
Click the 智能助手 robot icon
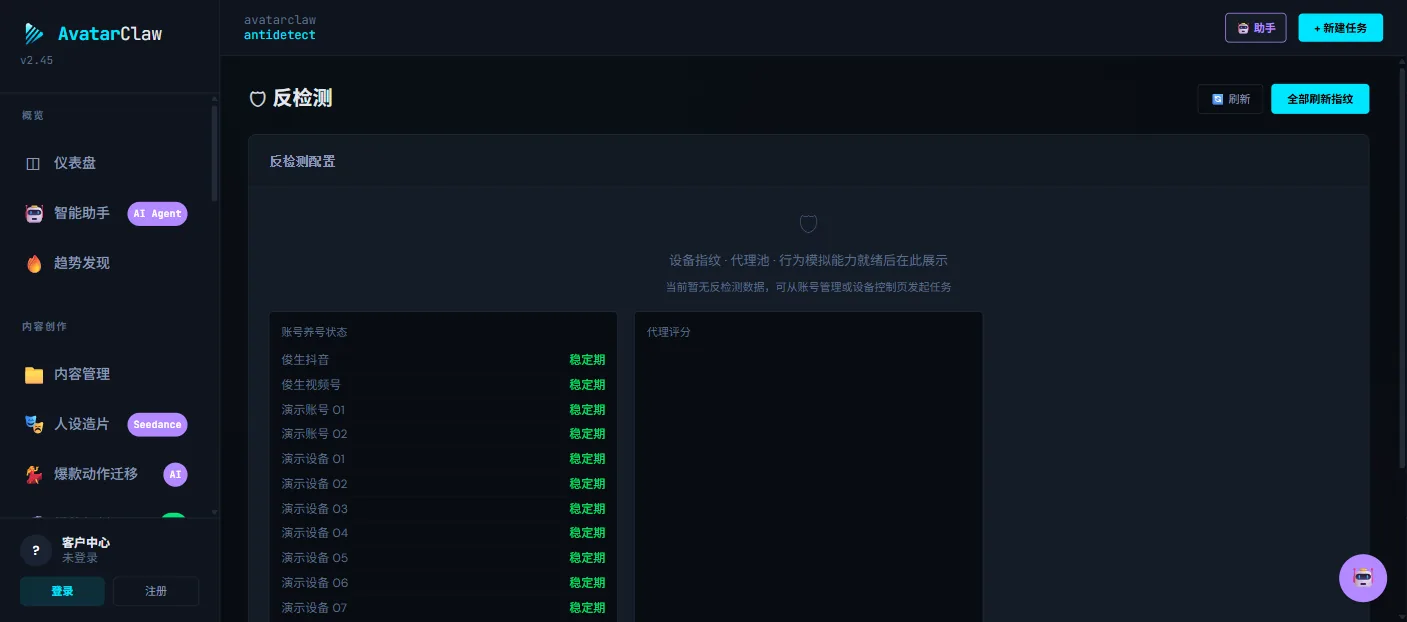pyautogui.click(x=34, y=213)
